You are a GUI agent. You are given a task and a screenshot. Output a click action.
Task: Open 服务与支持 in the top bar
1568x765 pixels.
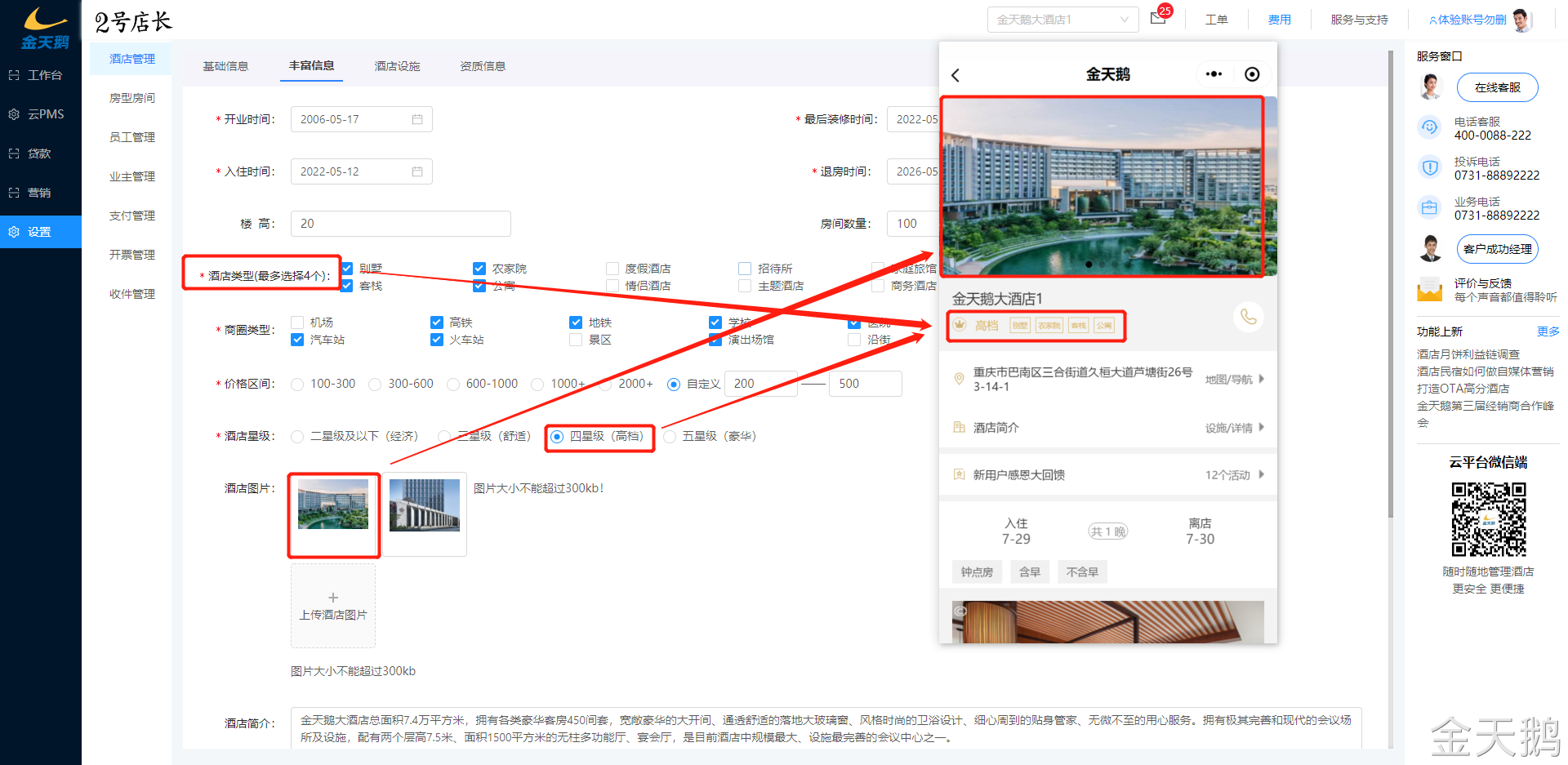tap(1359, 20)
